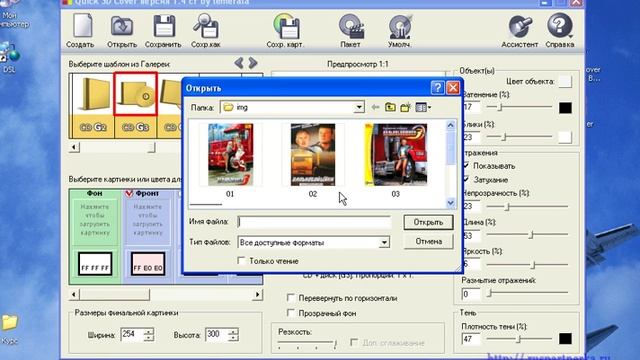Adjust the Резкость slider
Screen dimensions: 640x360
click(335, 344)
